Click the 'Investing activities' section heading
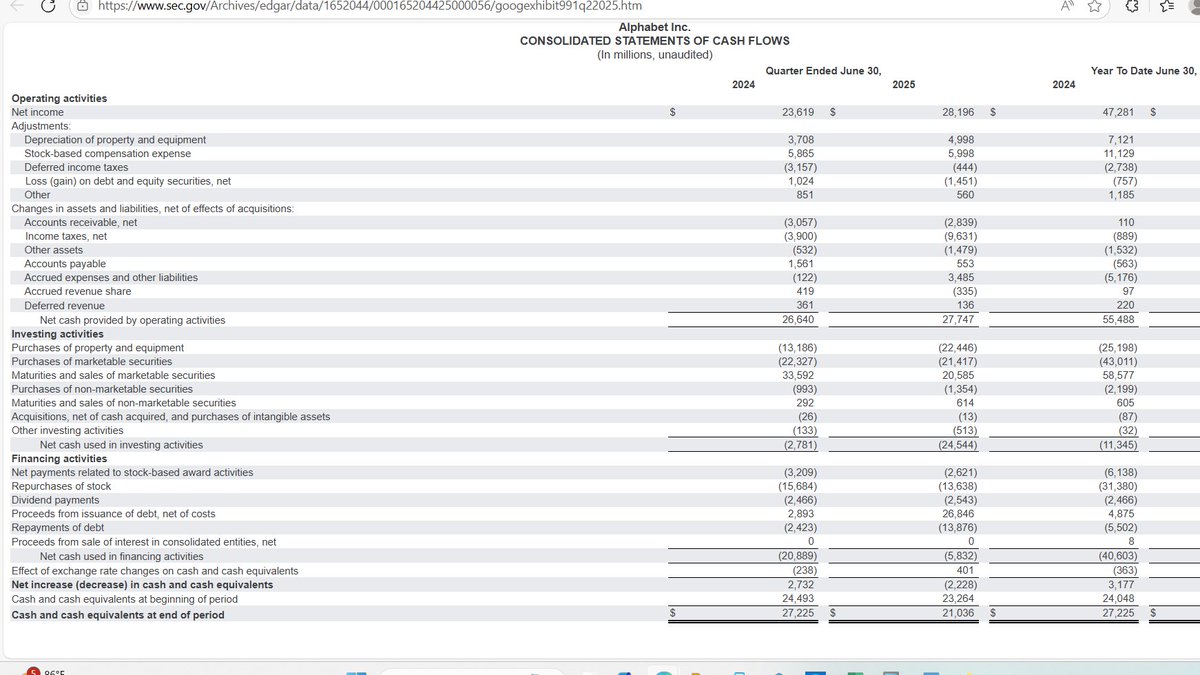 pos(57,334)
